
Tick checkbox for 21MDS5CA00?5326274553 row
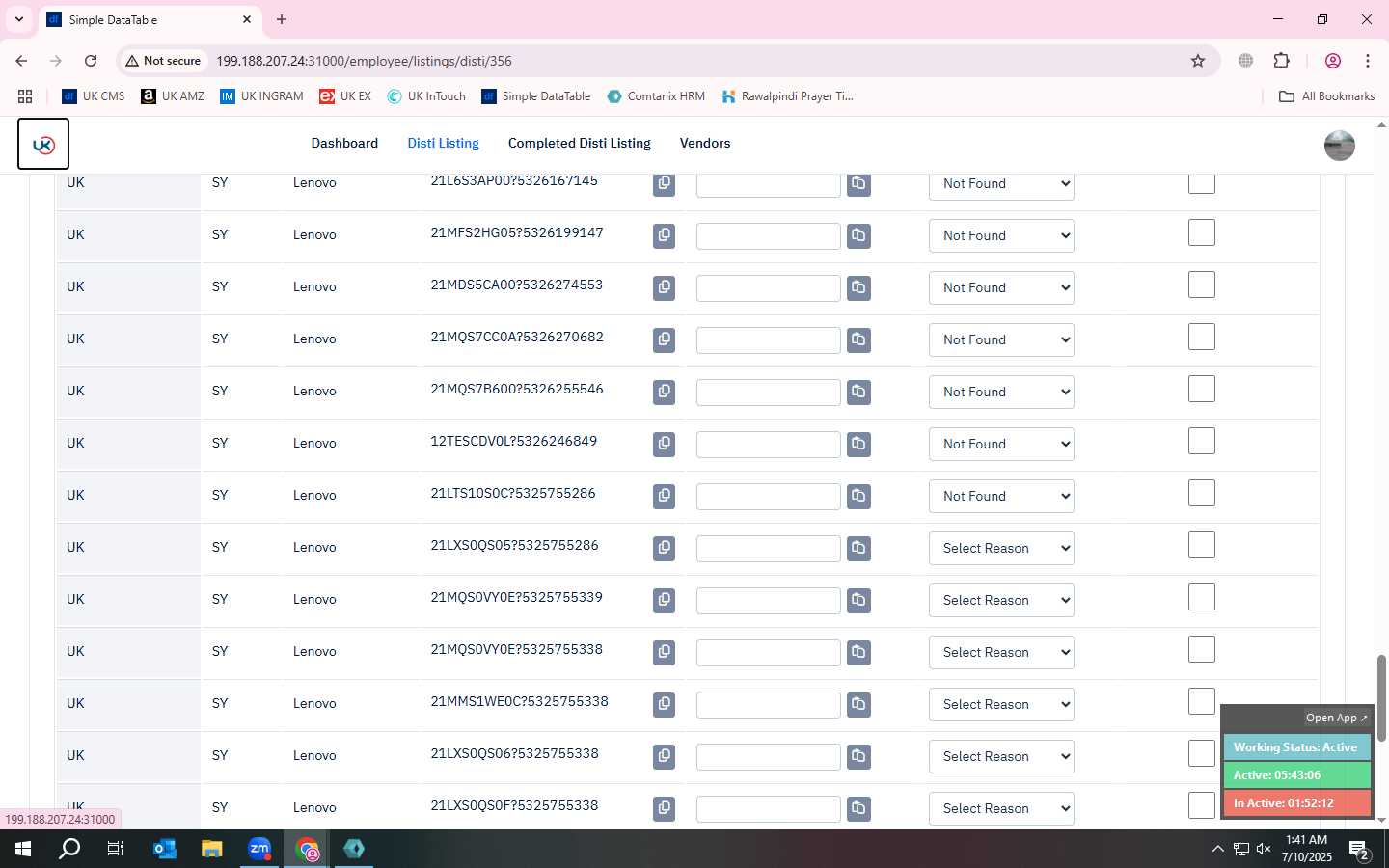pyautogui.click(x=1201, y=285)
